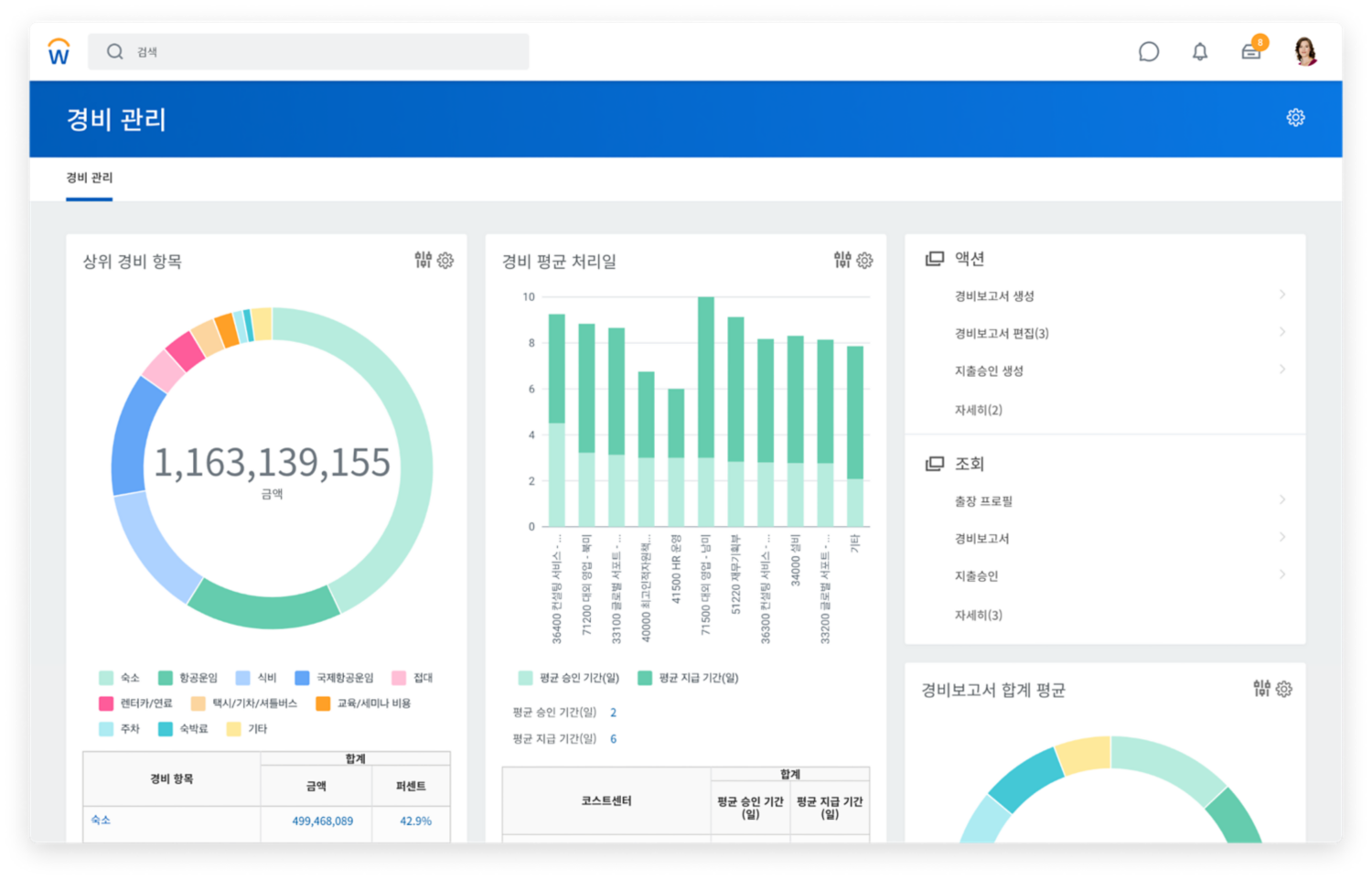Toggle 접대 legend item
Image resolution: width=1372 pixels, height=880 pixels.
click(x=413, y=678)
